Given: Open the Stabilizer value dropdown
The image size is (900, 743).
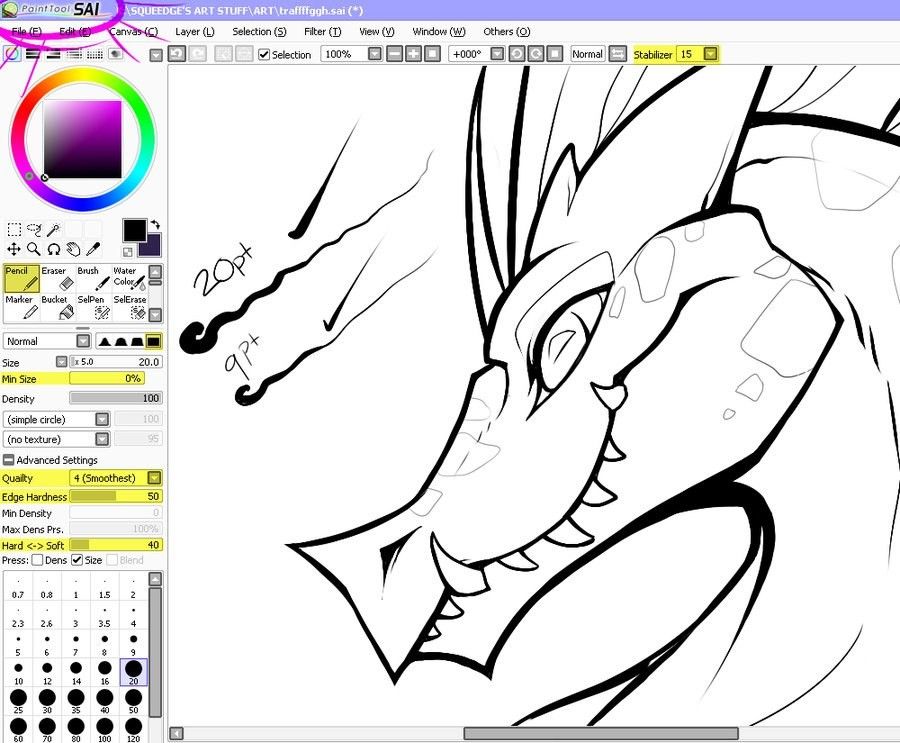Looking at the screenshot, I should coord(710,54).
